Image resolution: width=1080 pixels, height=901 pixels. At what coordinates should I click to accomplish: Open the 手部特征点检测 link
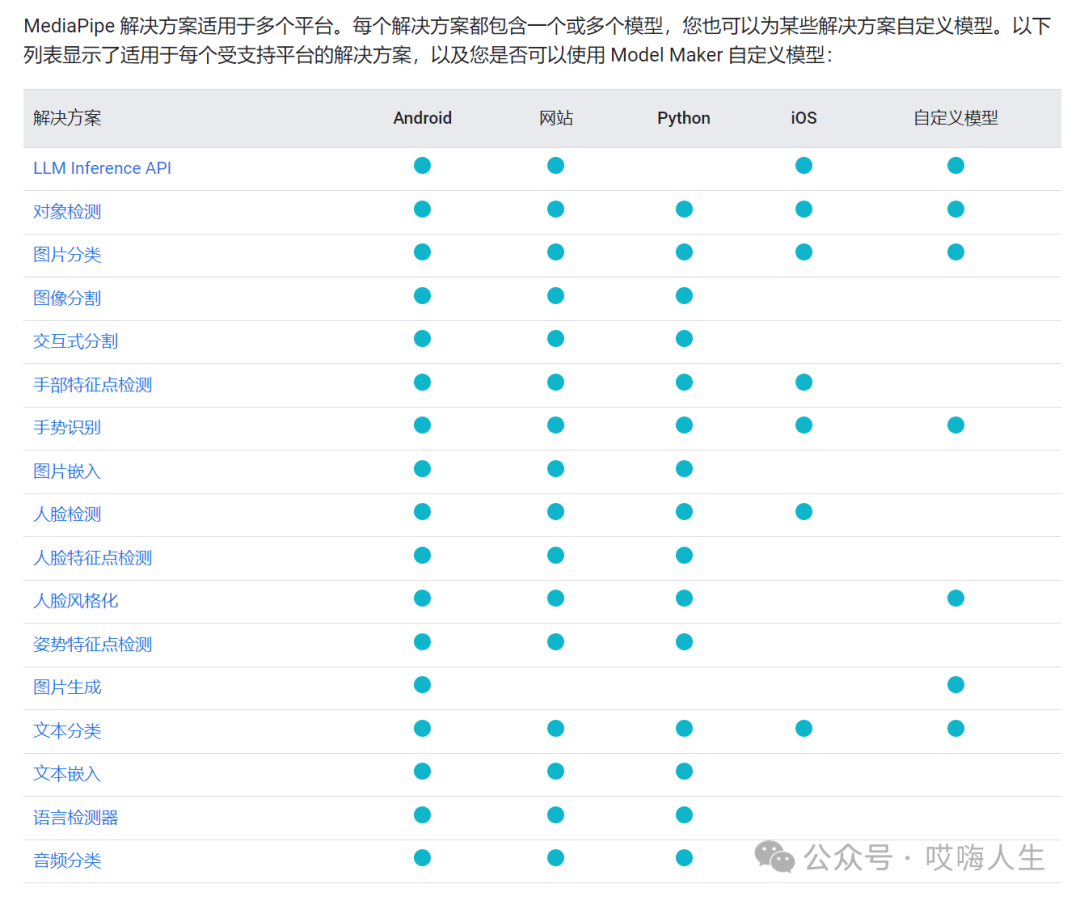tap(92, 384)
